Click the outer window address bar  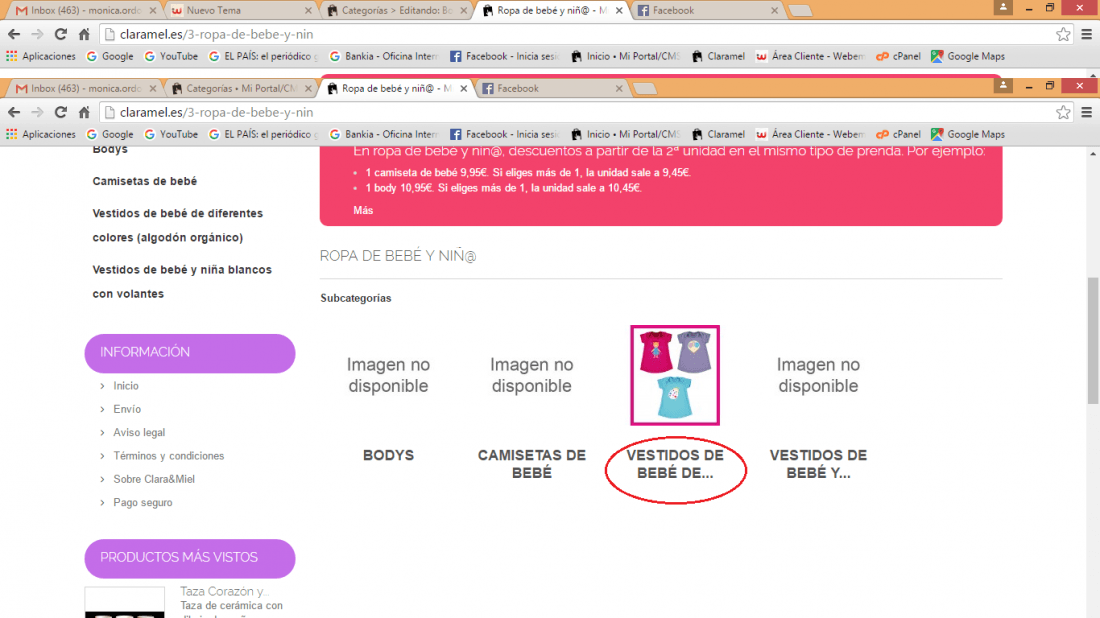[x=575, y=34]
